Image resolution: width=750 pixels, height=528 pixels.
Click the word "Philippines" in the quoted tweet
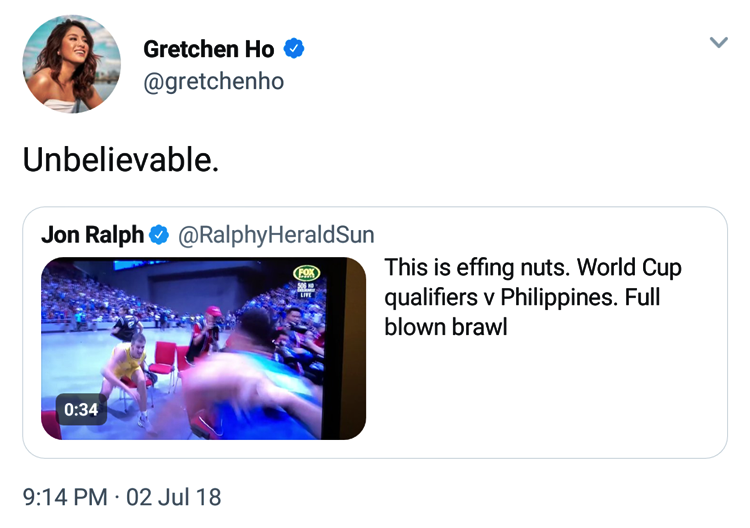click(556, 298)
